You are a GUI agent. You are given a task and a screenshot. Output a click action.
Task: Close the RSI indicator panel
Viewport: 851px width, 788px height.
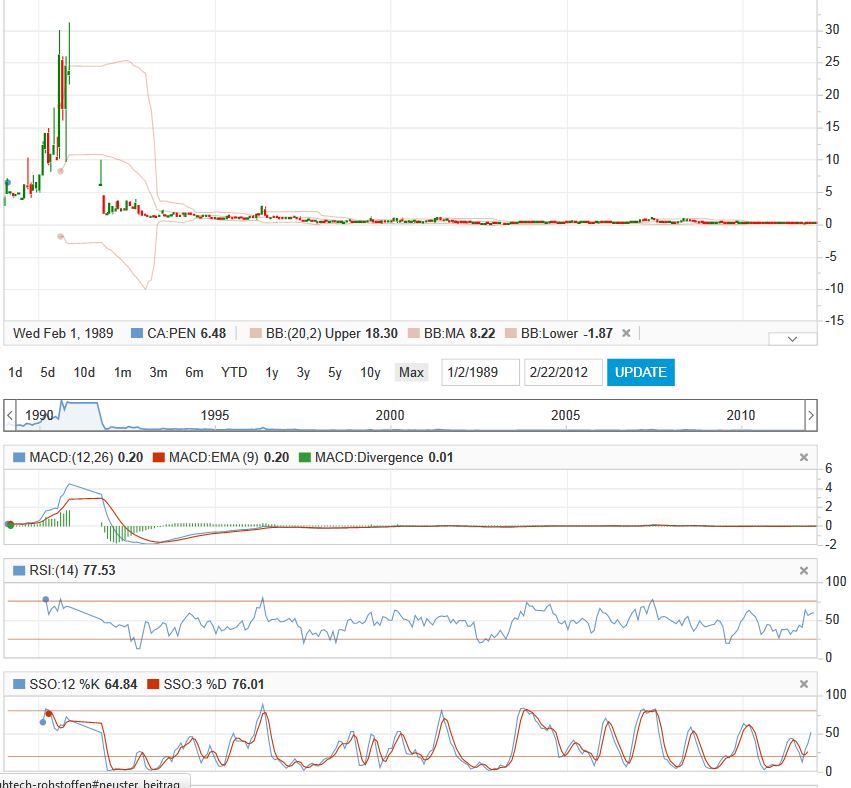coord(803,571)
